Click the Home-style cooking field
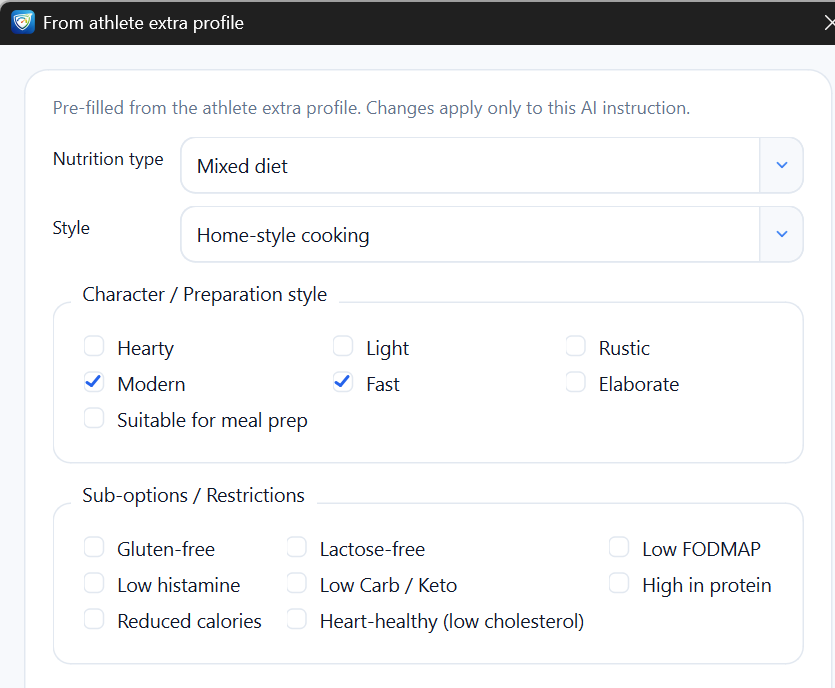This screenshot has width=835, height=688. [470, 235]
